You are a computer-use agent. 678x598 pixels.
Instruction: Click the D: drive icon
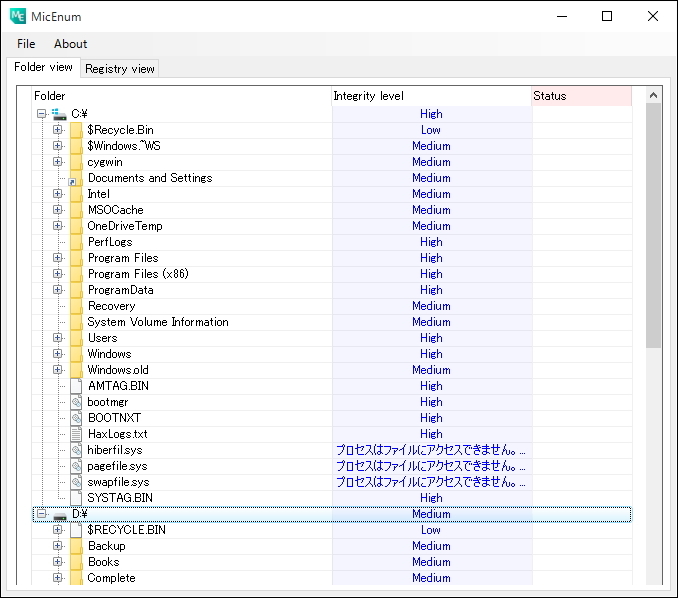pos(60,514)
